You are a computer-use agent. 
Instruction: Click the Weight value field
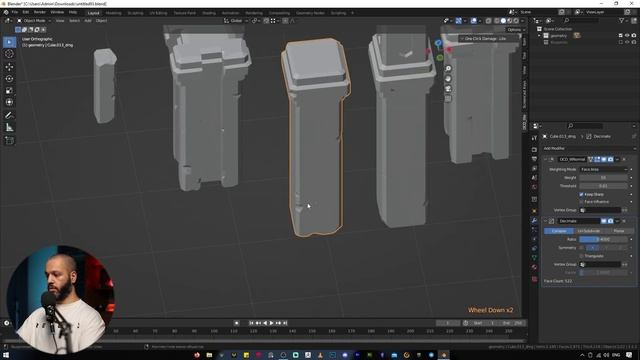pyautogui.click(x=603, y=178)
